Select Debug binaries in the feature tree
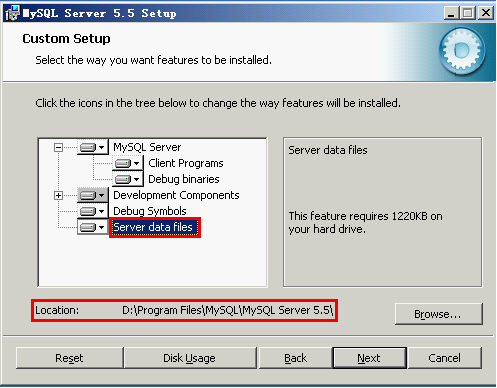 [x=184, y=179]
